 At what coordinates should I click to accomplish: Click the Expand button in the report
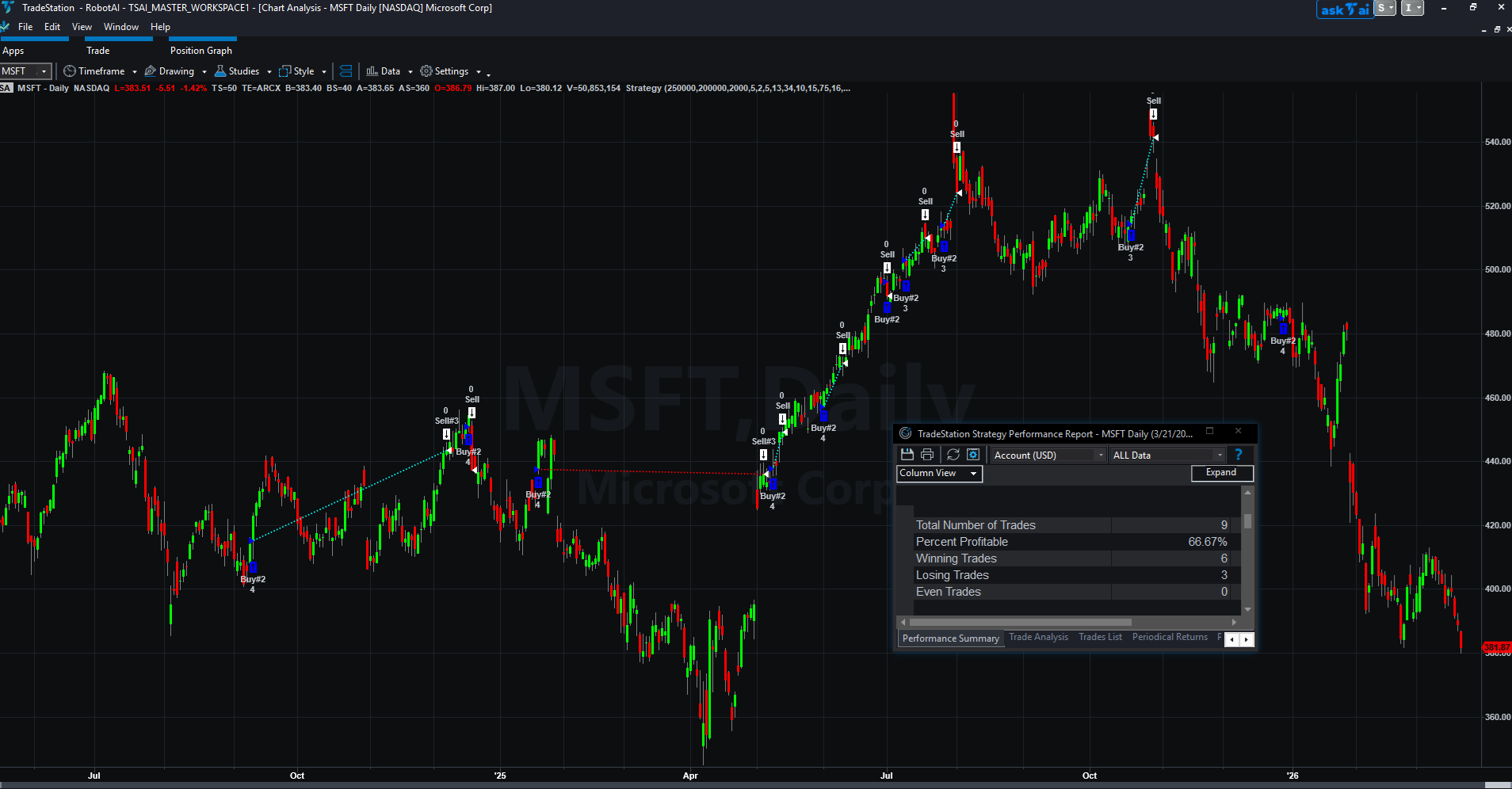tap(1221, 472)
